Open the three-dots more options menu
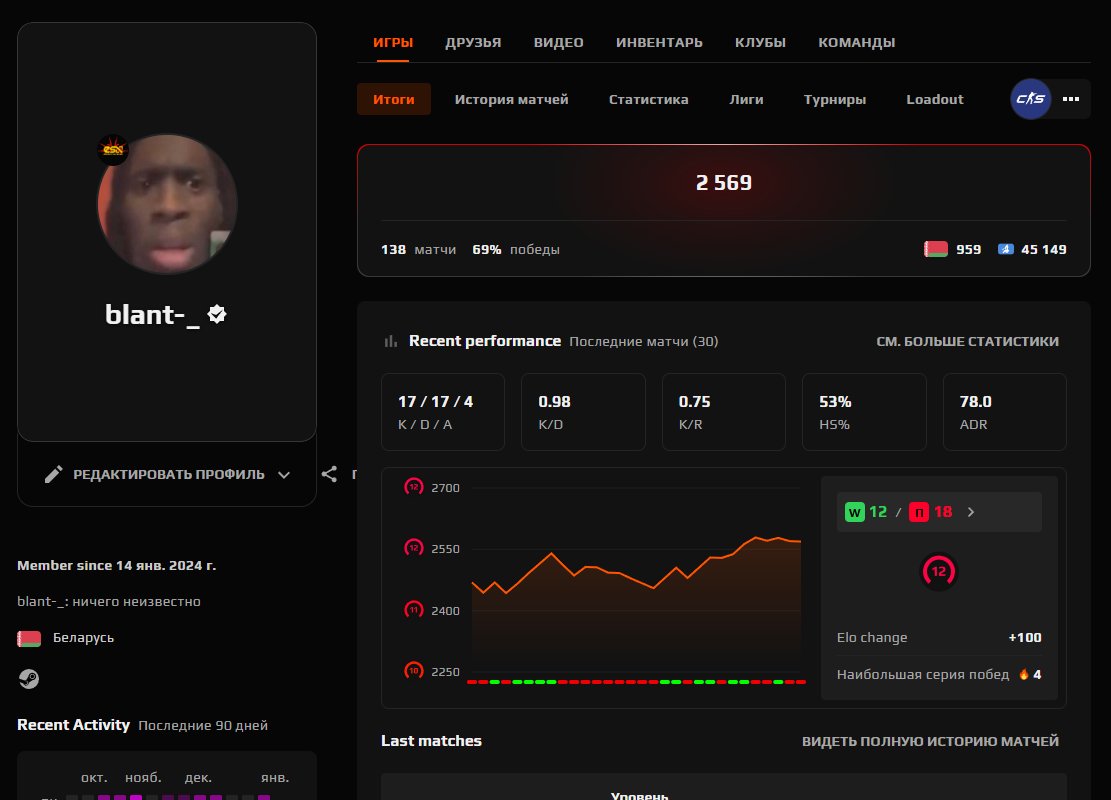1111x800 pixels. pos(1071,99)
